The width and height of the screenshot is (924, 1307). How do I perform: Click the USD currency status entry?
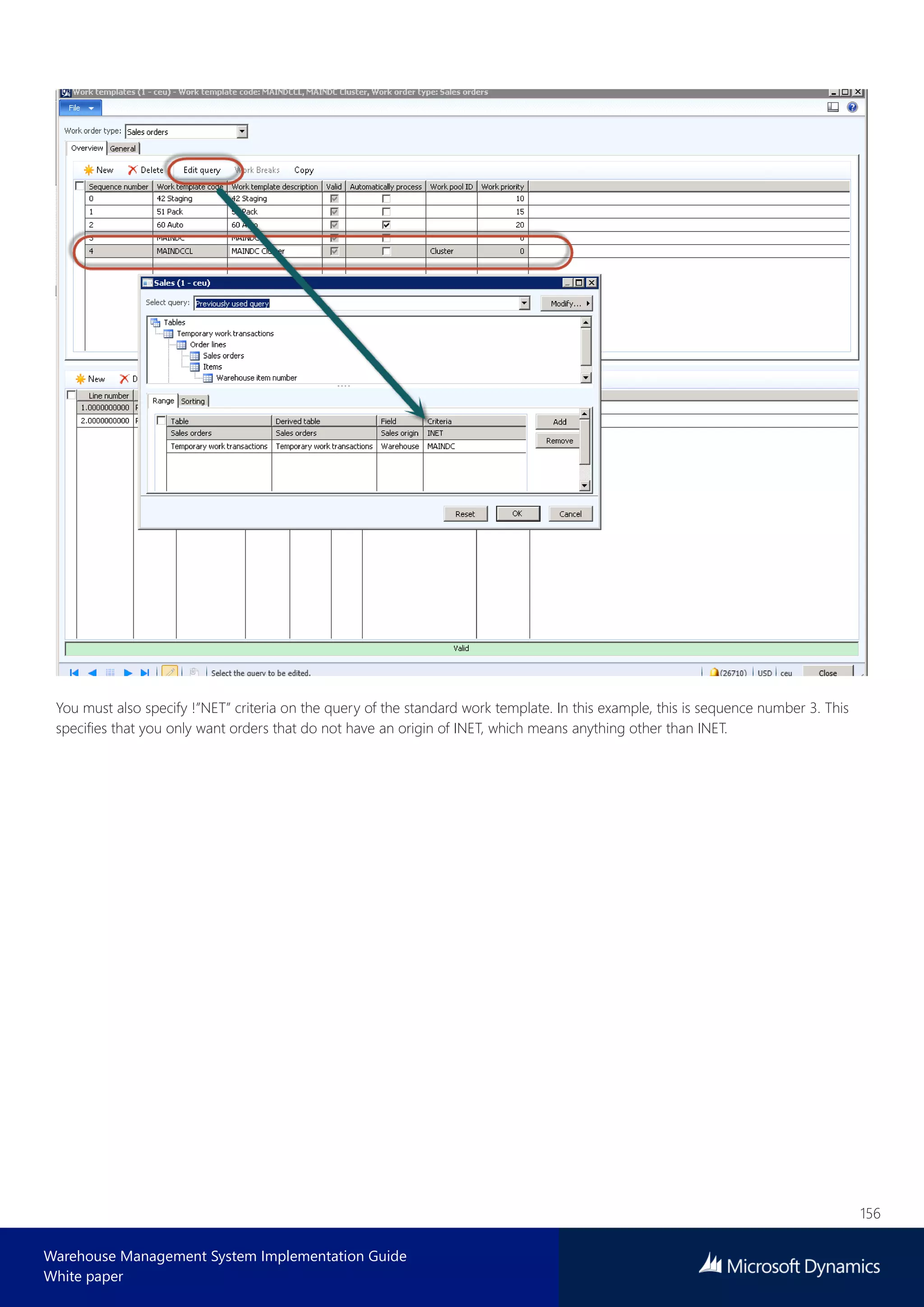[x=765, y=673]
